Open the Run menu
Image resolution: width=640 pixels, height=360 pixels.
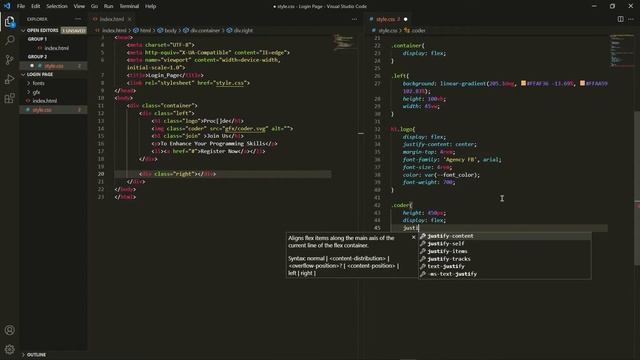[108, 6]
